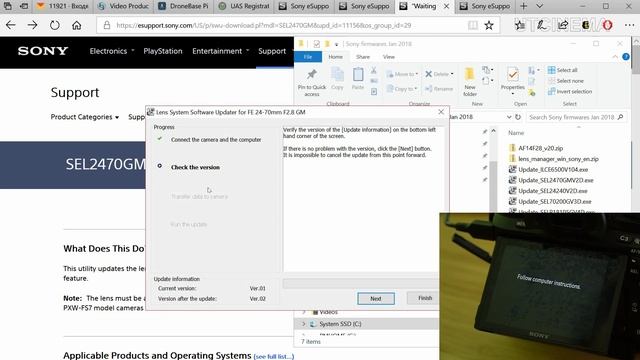
Task: Select AF14F28_v20.zip file
Action: point(536,148)
